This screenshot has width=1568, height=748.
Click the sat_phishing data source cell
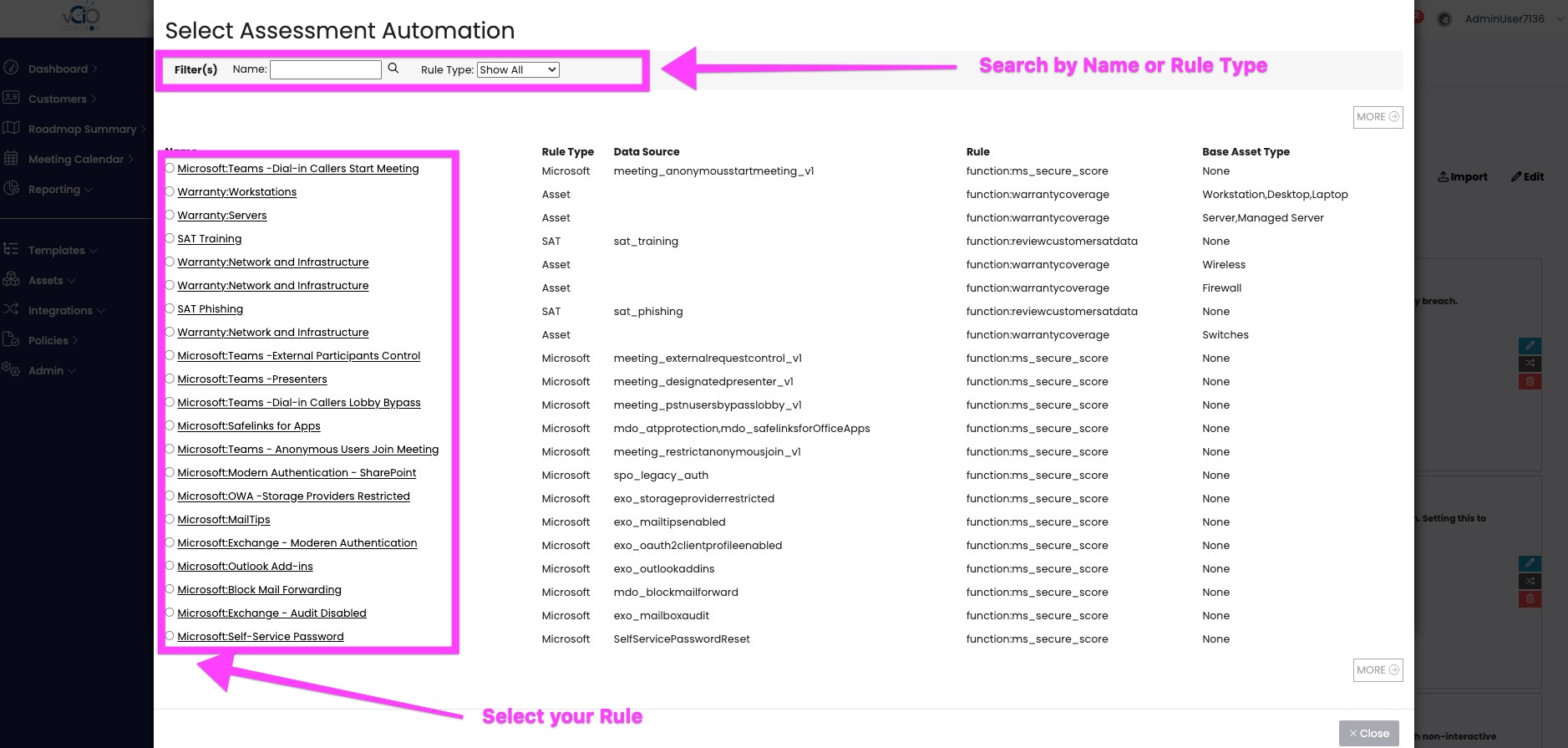click(x=648, y=311)
